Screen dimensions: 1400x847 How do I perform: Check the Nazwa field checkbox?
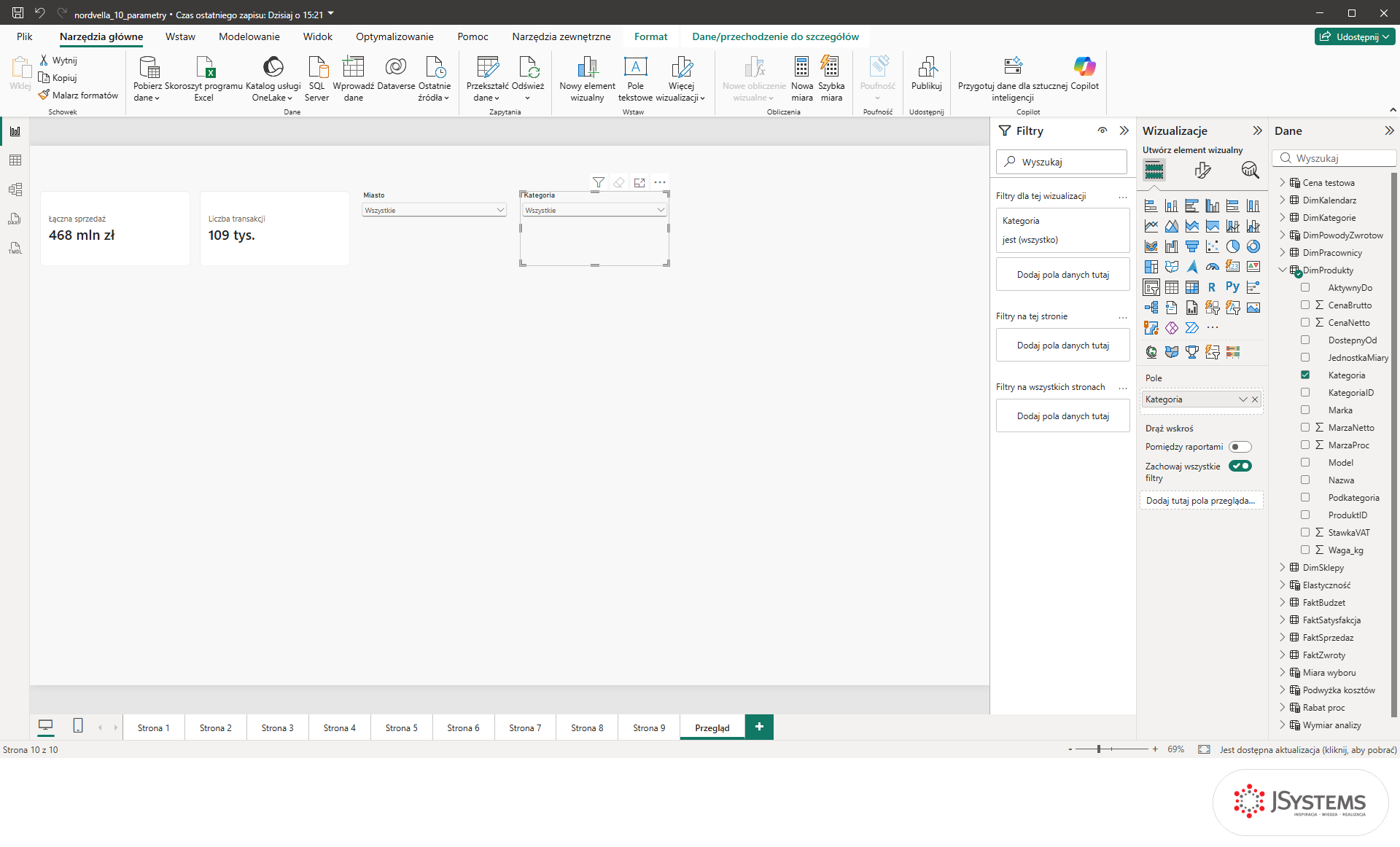click(x=1305, y=480)
